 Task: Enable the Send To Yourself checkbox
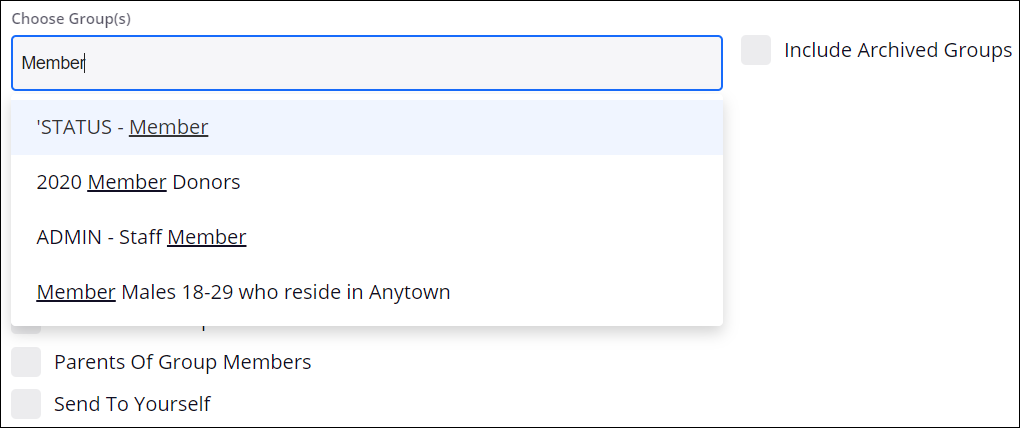click(26, 404)
